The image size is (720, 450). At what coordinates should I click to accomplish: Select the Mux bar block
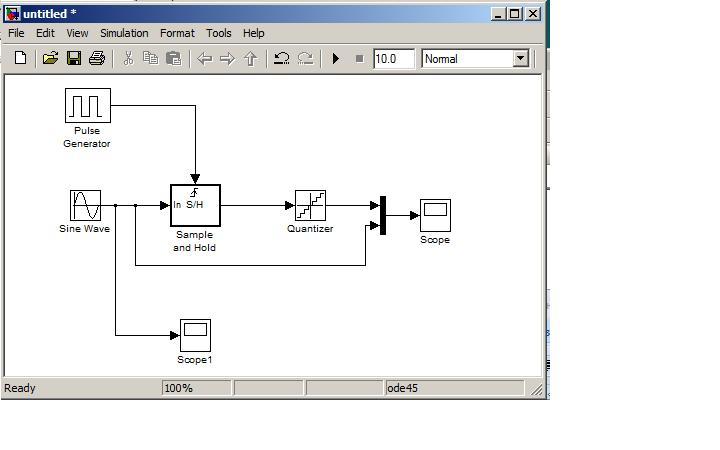pyautogui.click(x=383, y=215)
